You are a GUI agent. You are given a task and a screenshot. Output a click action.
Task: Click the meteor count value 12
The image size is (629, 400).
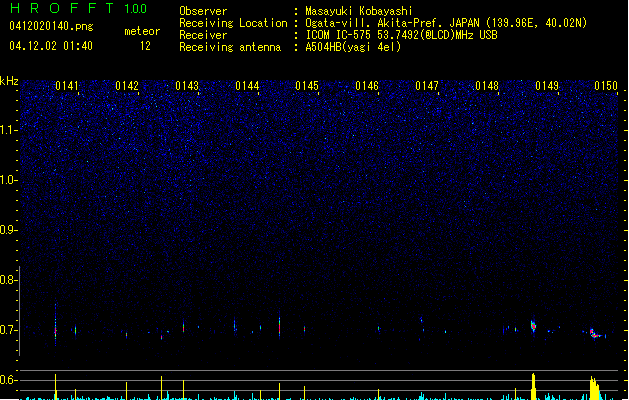pyautogui.click(x=145, y=46)
